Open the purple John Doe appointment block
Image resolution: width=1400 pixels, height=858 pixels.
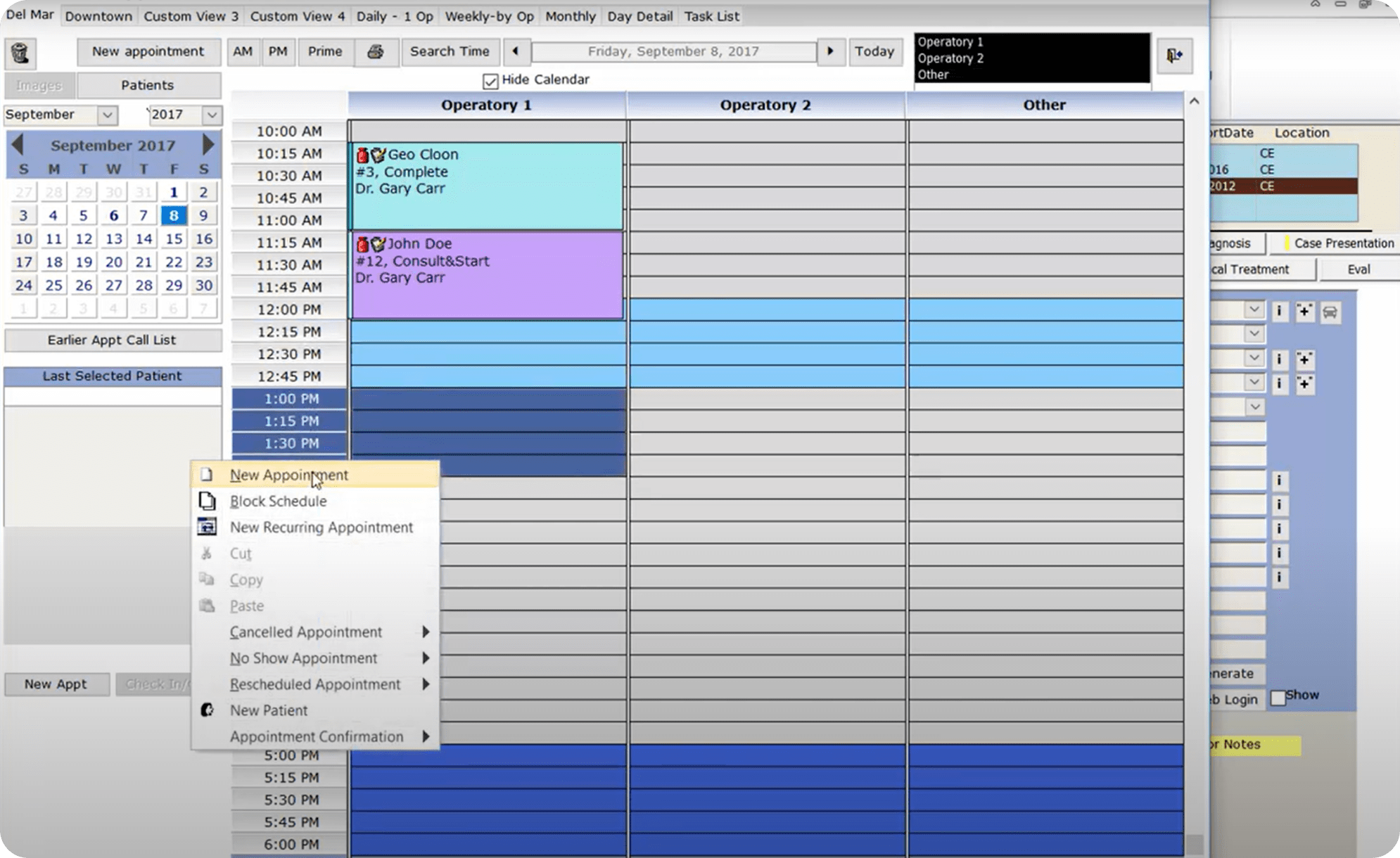[x=486, y=276]
